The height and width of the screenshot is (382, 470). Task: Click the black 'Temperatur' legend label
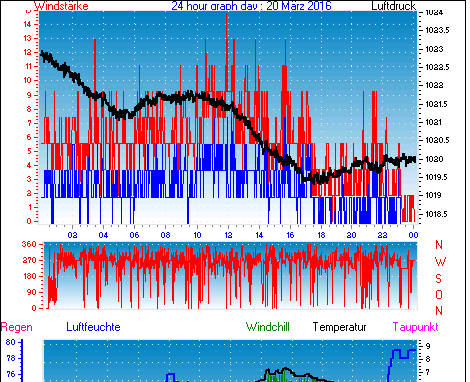[x=340, y=327]
